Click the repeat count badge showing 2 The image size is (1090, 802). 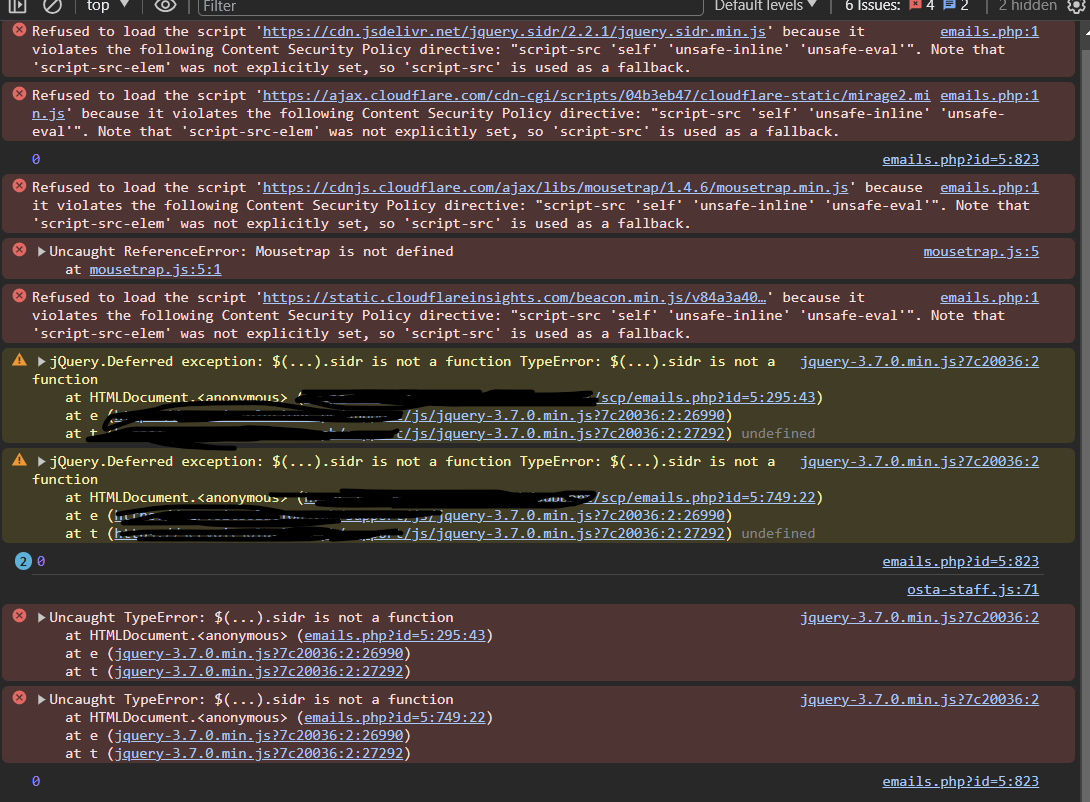point(23,561)
